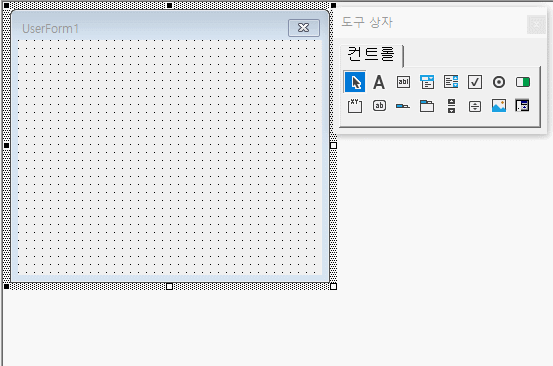This screenshot has width=553, height=366.
Task: Select the Image control tool
Action: click(499, 106)
